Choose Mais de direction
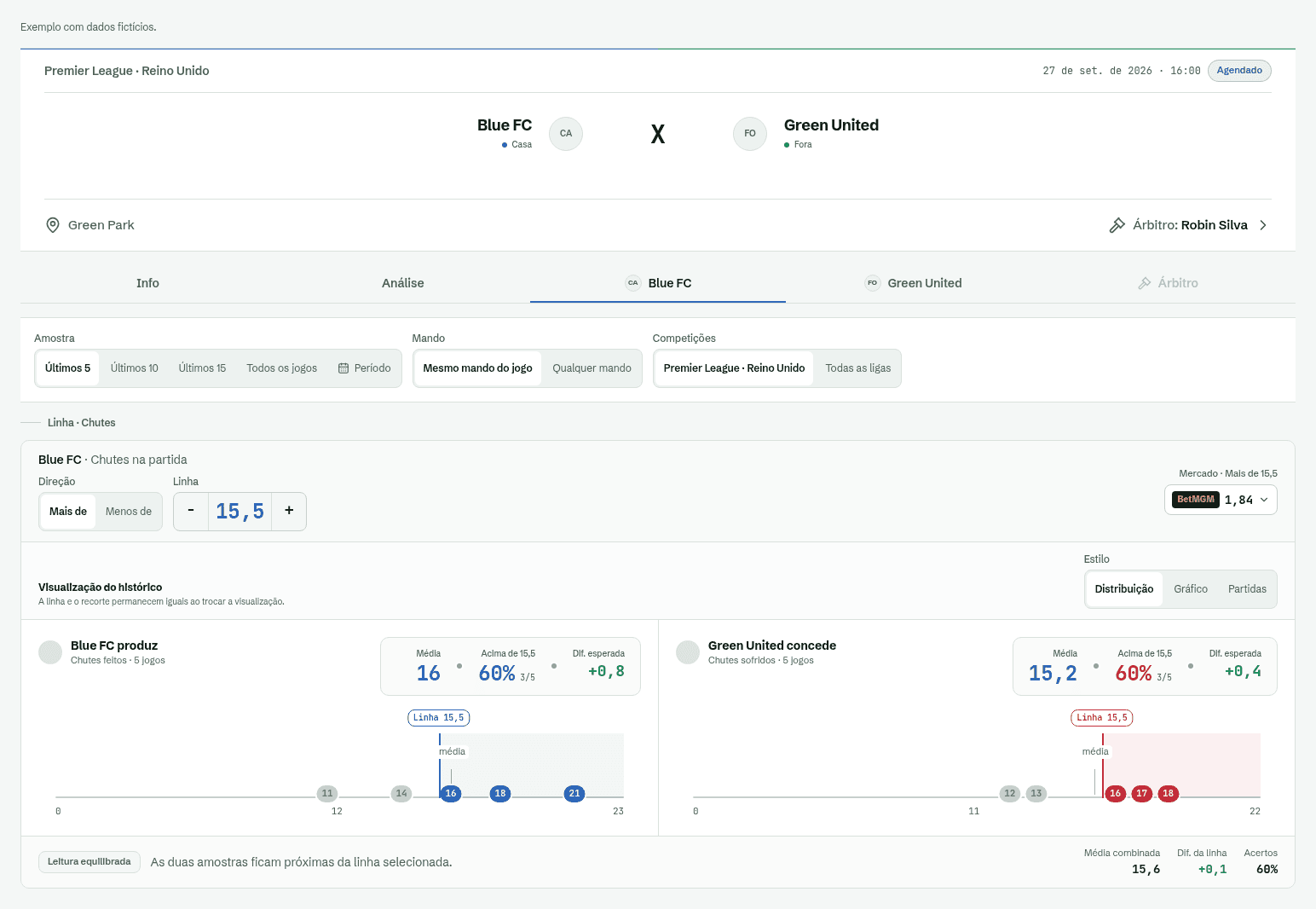The height and width of the screenshot is (909, 1316). click(x=68, y=512)
